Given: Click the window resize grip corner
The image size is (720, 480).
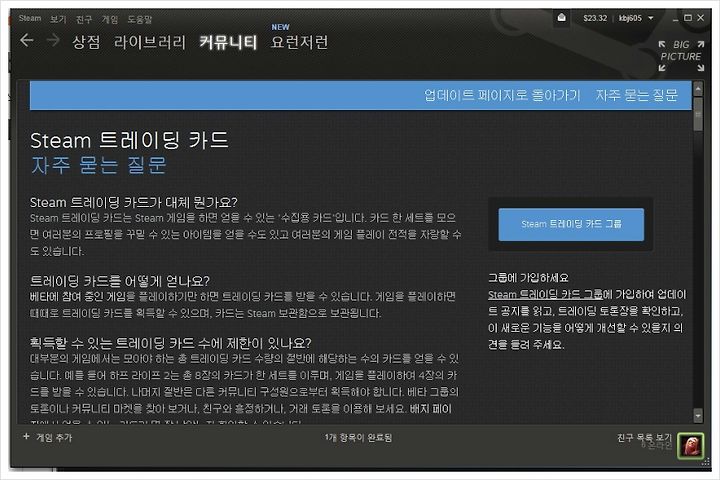Looking at the screenshot, I should [x=706, y=463].
